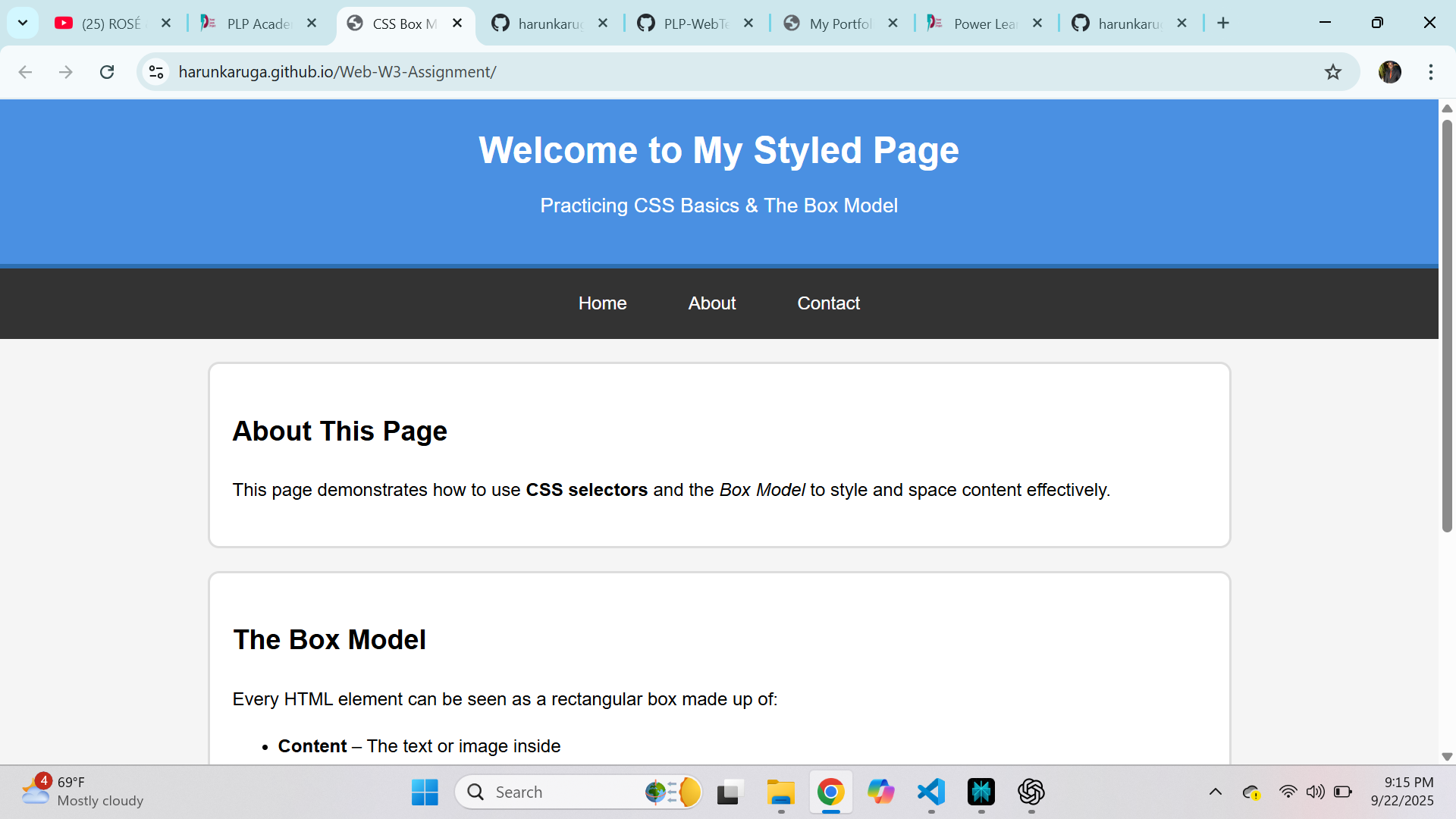Click the page vertical scrollbar thumb

1446,326
